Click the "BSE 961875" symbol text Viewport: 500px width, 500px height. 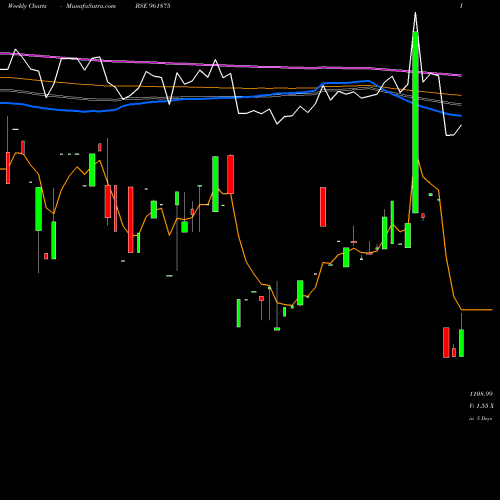point(153,6)
